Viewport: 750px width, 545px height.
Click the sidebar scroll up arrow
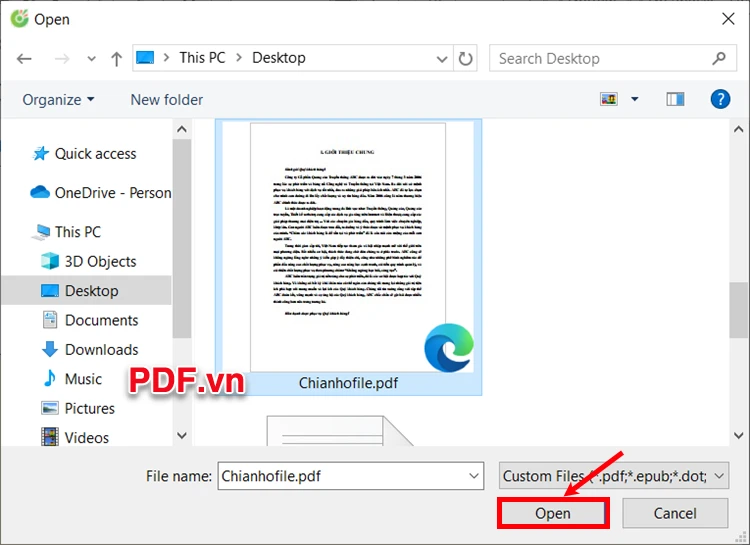(x=182, y=129)
